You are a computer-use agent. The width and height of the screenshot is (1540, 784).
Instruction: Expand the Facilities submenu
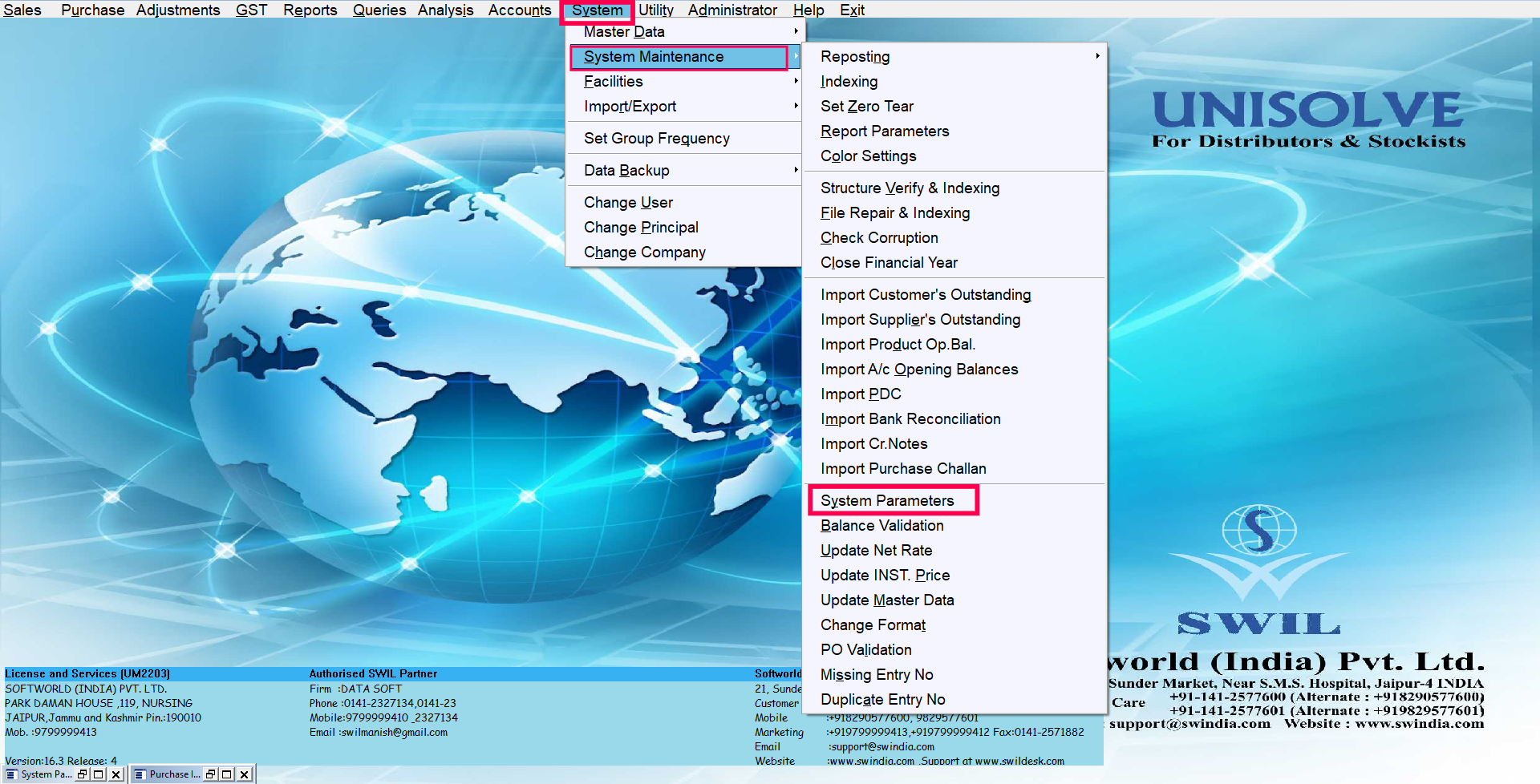(x=684, y=82)
